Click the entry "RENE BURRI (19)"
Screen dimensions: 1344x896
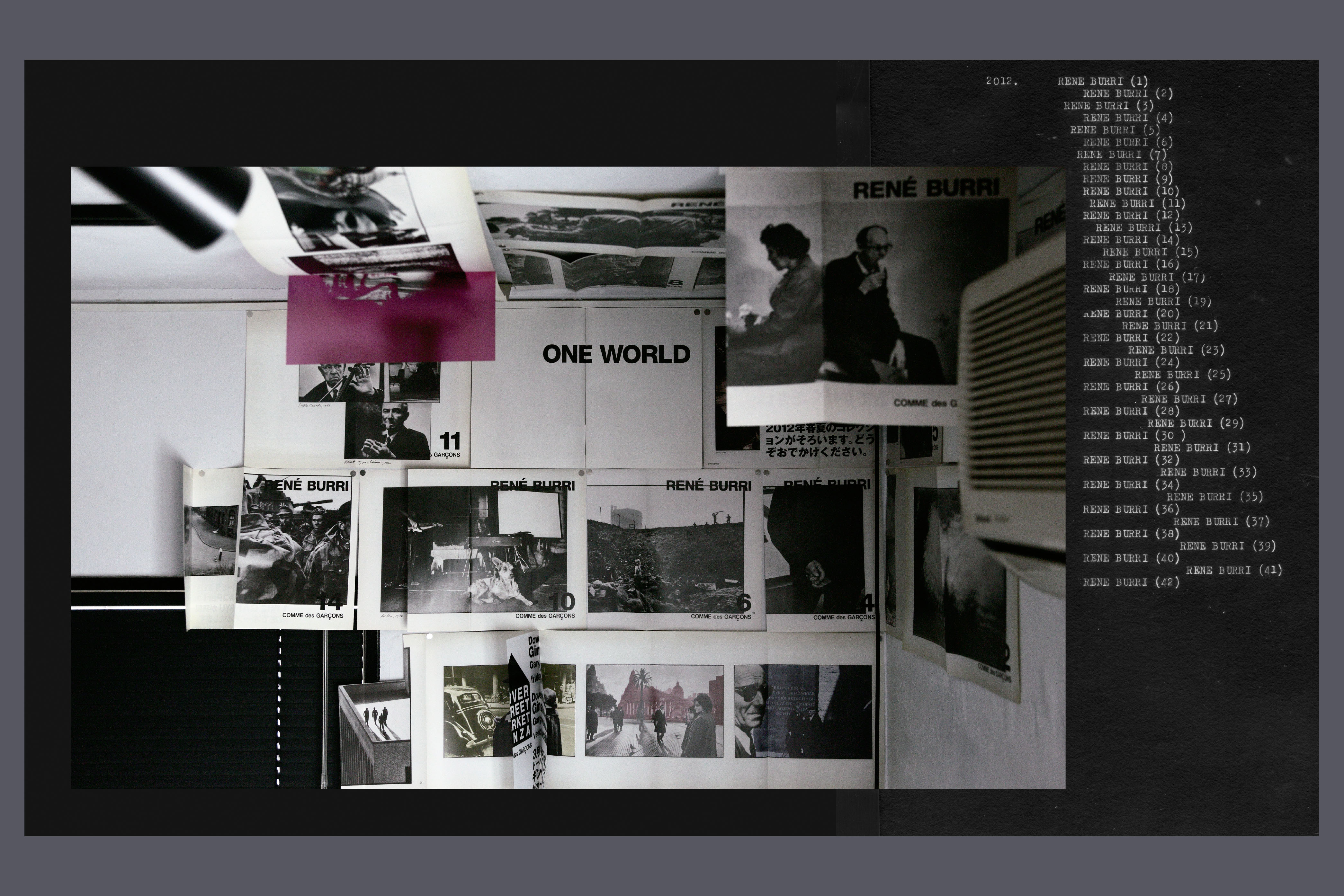tap(1163, 301)
